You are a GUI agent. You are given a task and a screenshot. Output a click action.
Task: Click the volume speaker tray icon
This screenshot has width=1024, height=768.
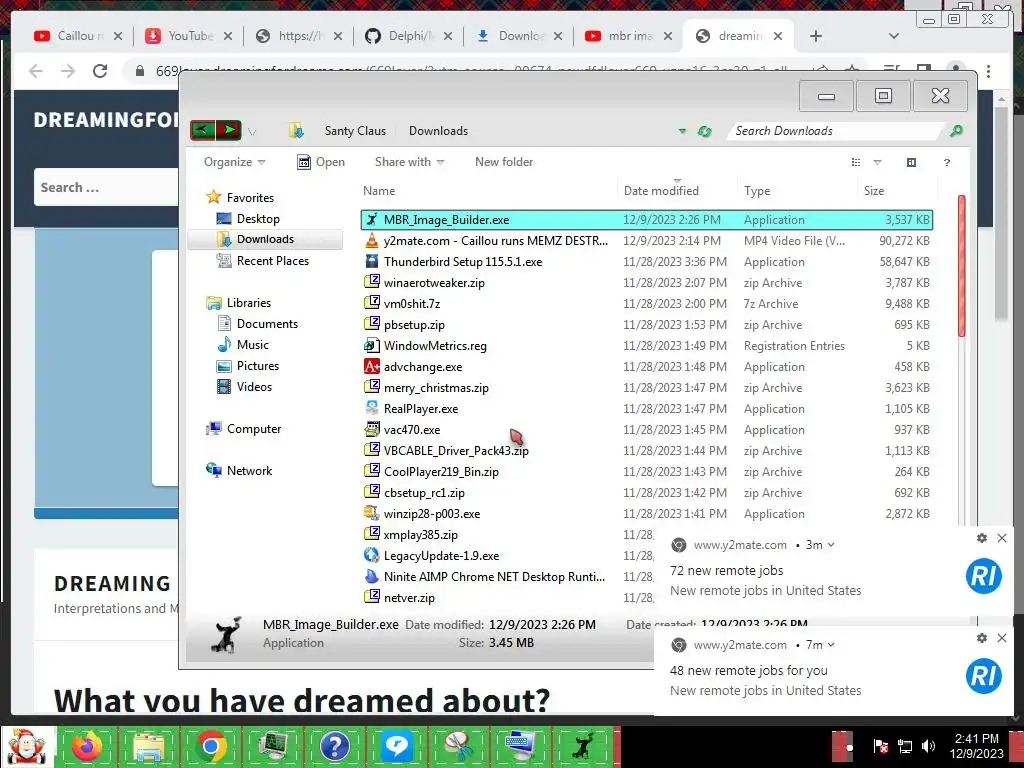tap(928, 746)
